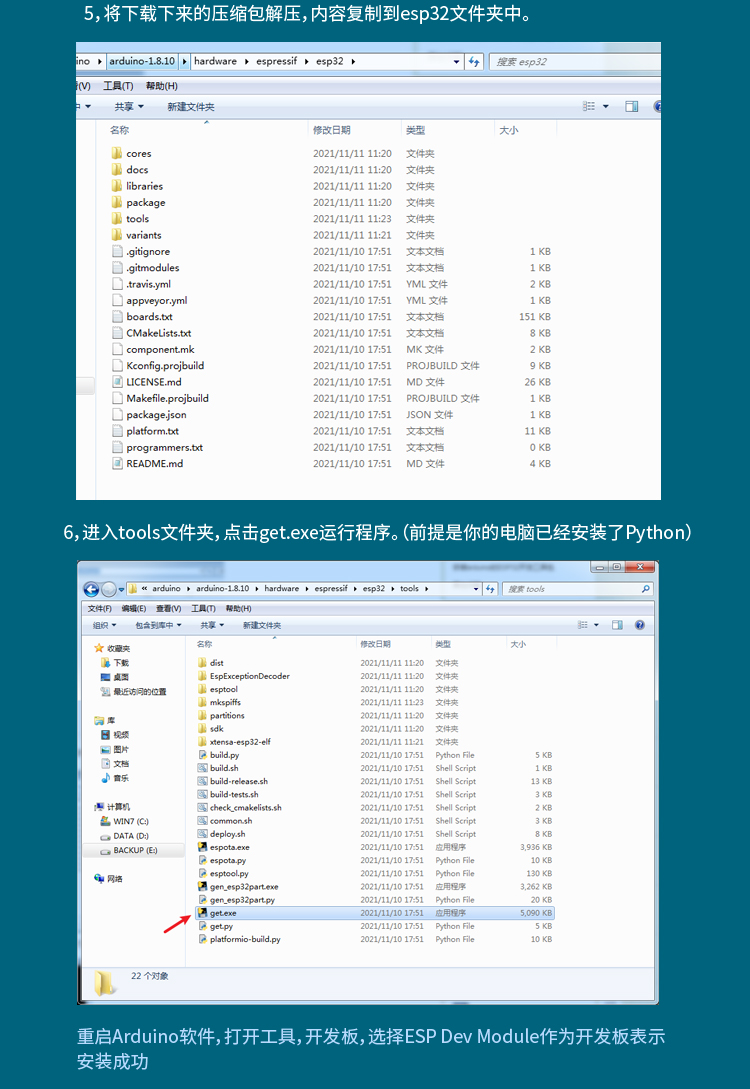The image size is (750, 1089).
Task: Select WIN7 (C:) drive in sidebar
Action: (130, 821)
